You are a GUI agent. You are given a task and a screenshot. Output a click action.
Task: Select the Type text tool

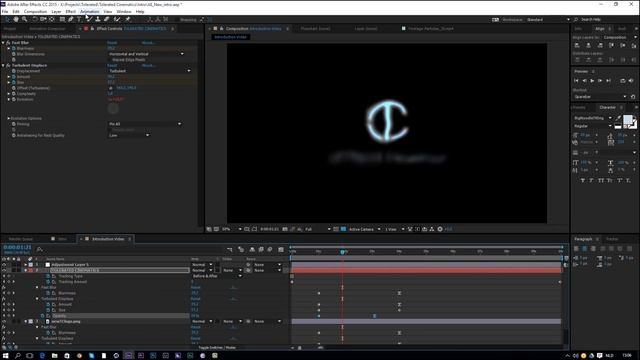(79, 20)
